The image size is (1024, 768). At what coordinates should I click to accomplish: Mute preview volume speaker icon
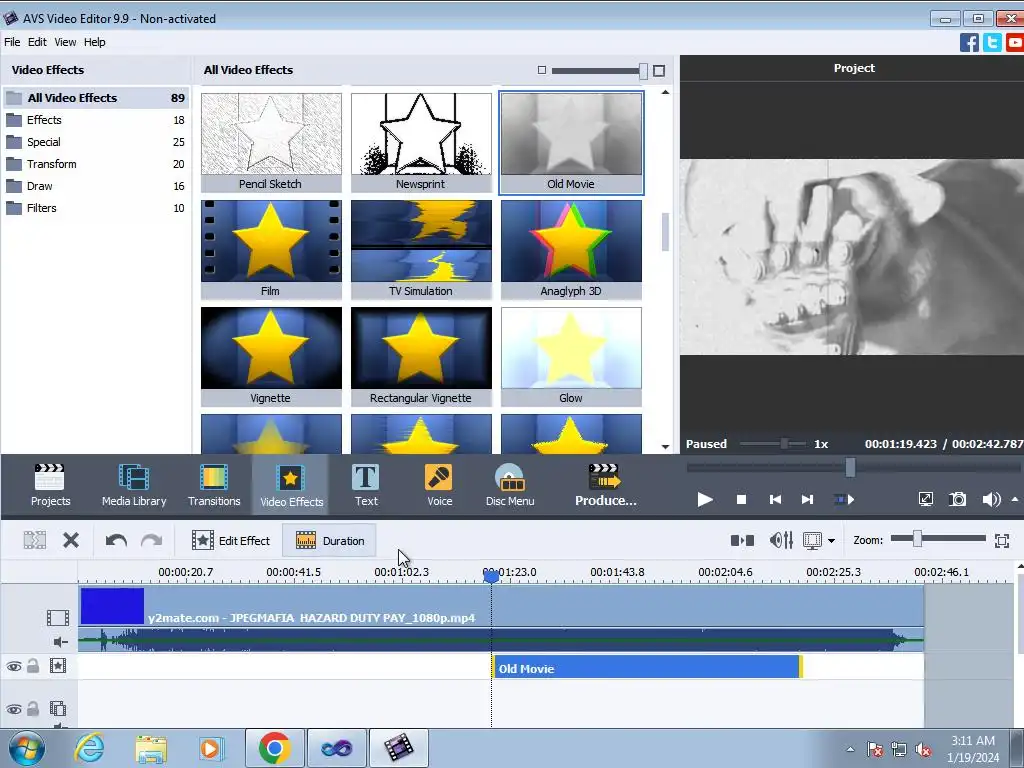coord(991,500)
